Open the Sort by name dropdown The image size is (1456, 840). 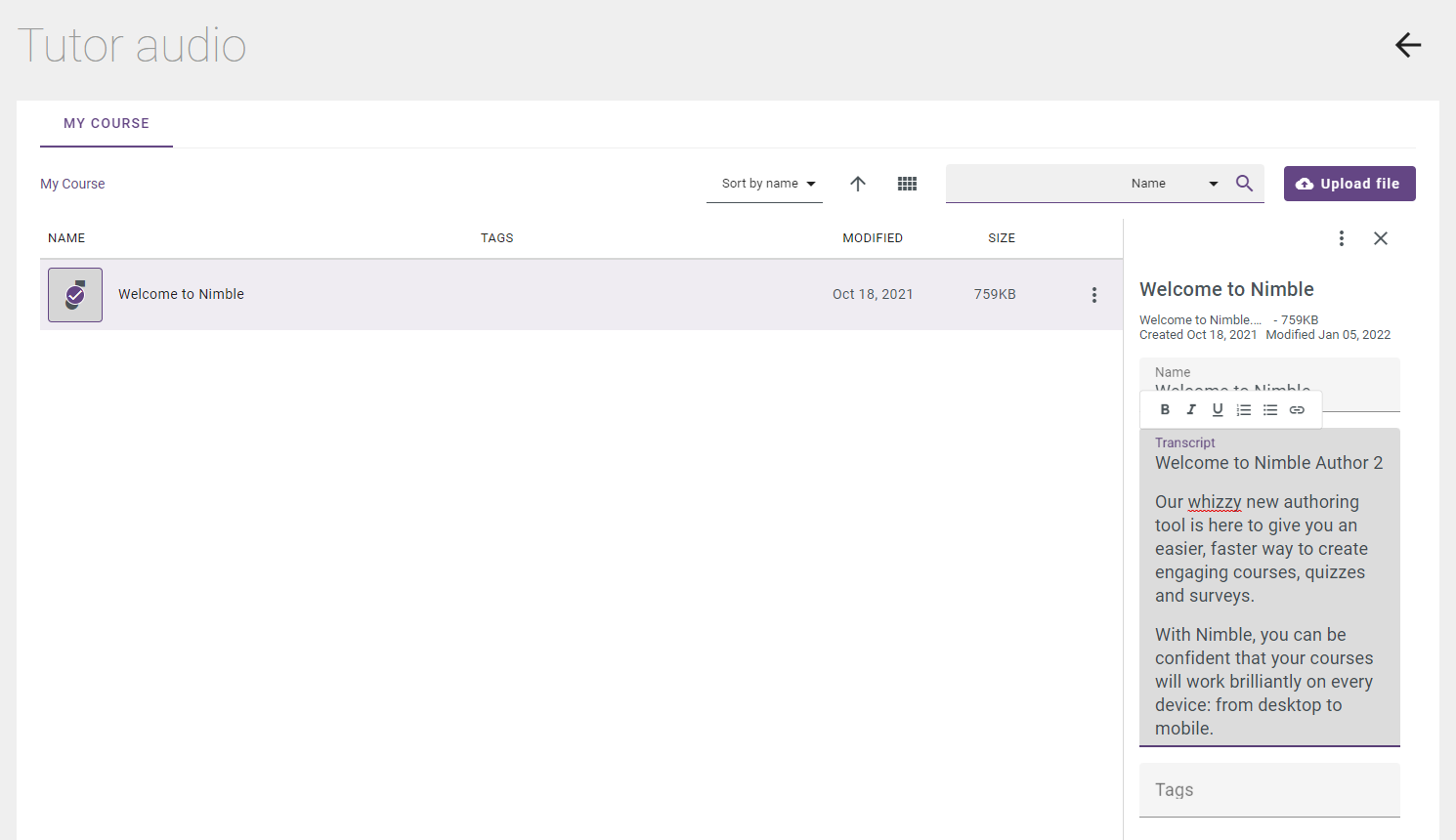click(764, 184)
